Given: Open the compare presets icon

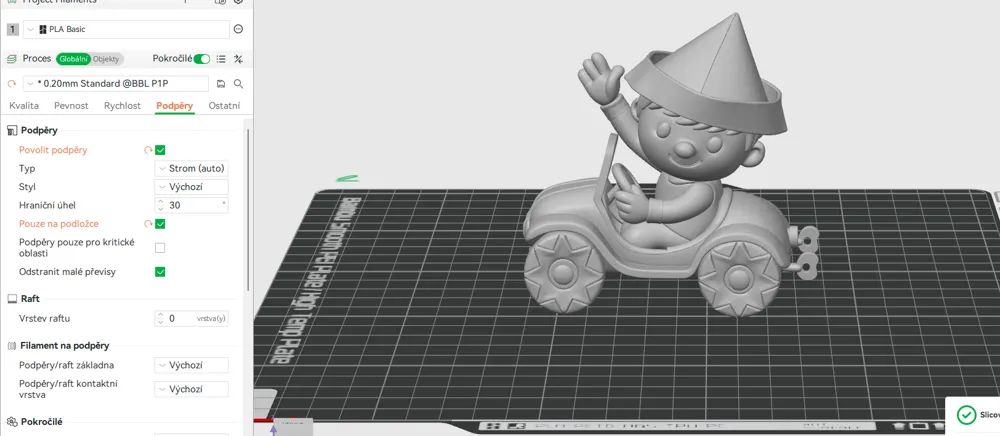Looking at the screenshot, I should click(238, 59).
